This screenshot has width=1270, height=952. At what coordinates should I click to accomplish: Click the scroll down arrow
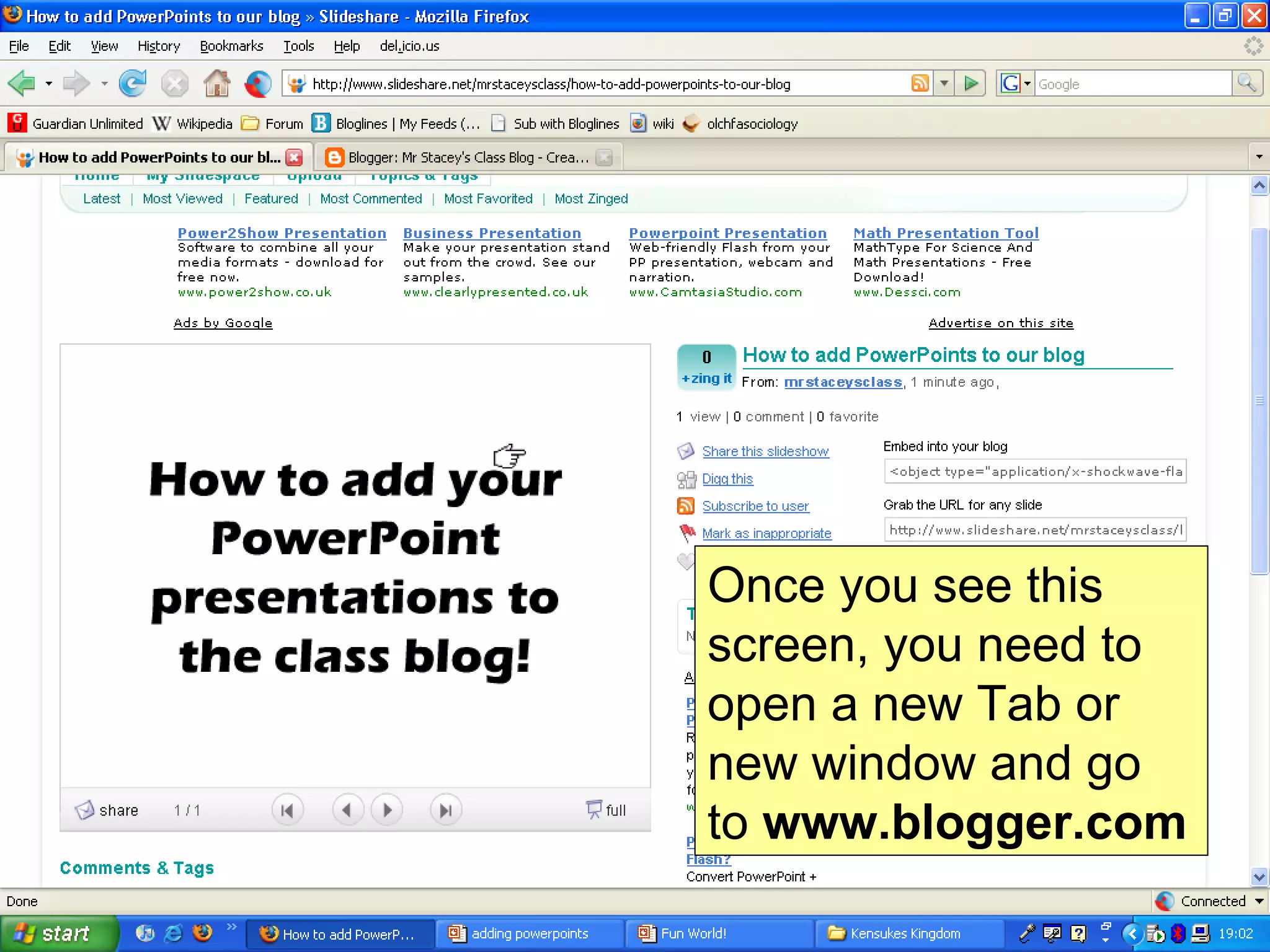pyautogui.click(x=1259, y=877)
